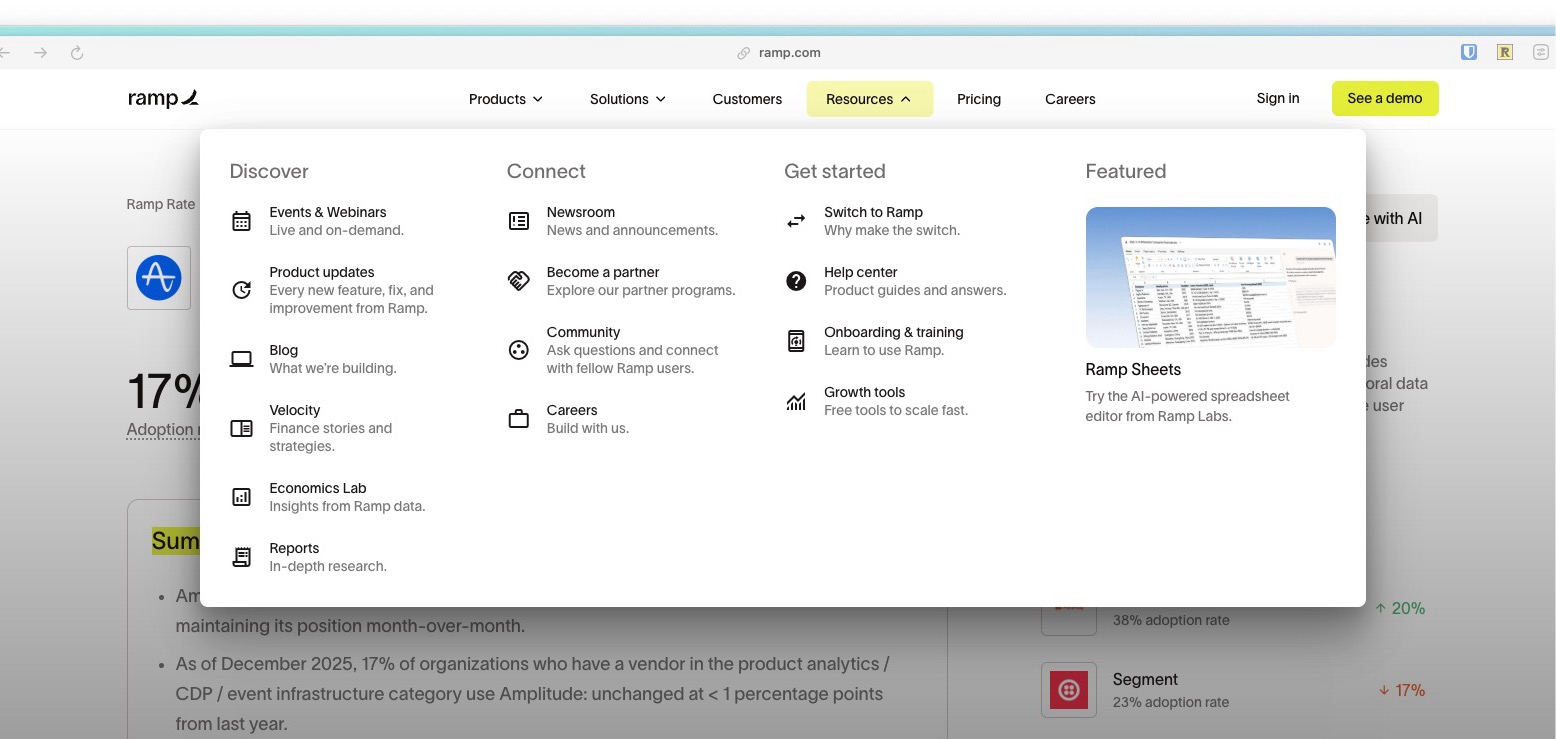
Task: Click the Become a partner handshake icon
Action: [x=518, y=281]
